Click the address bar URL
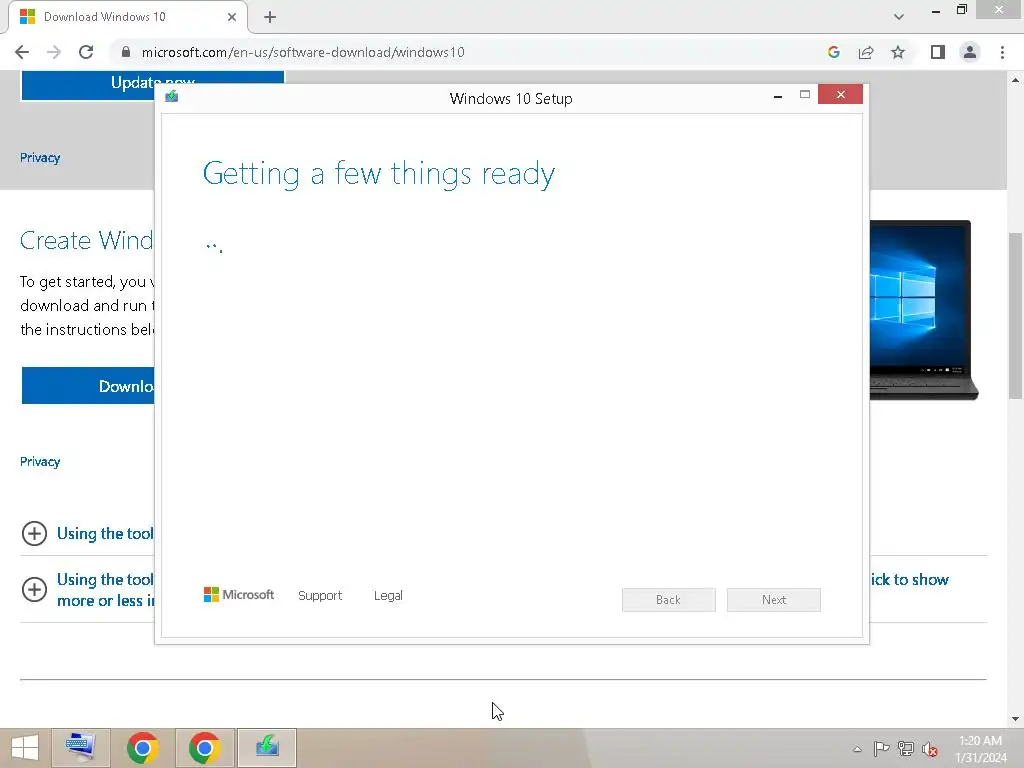 point(303,52)
